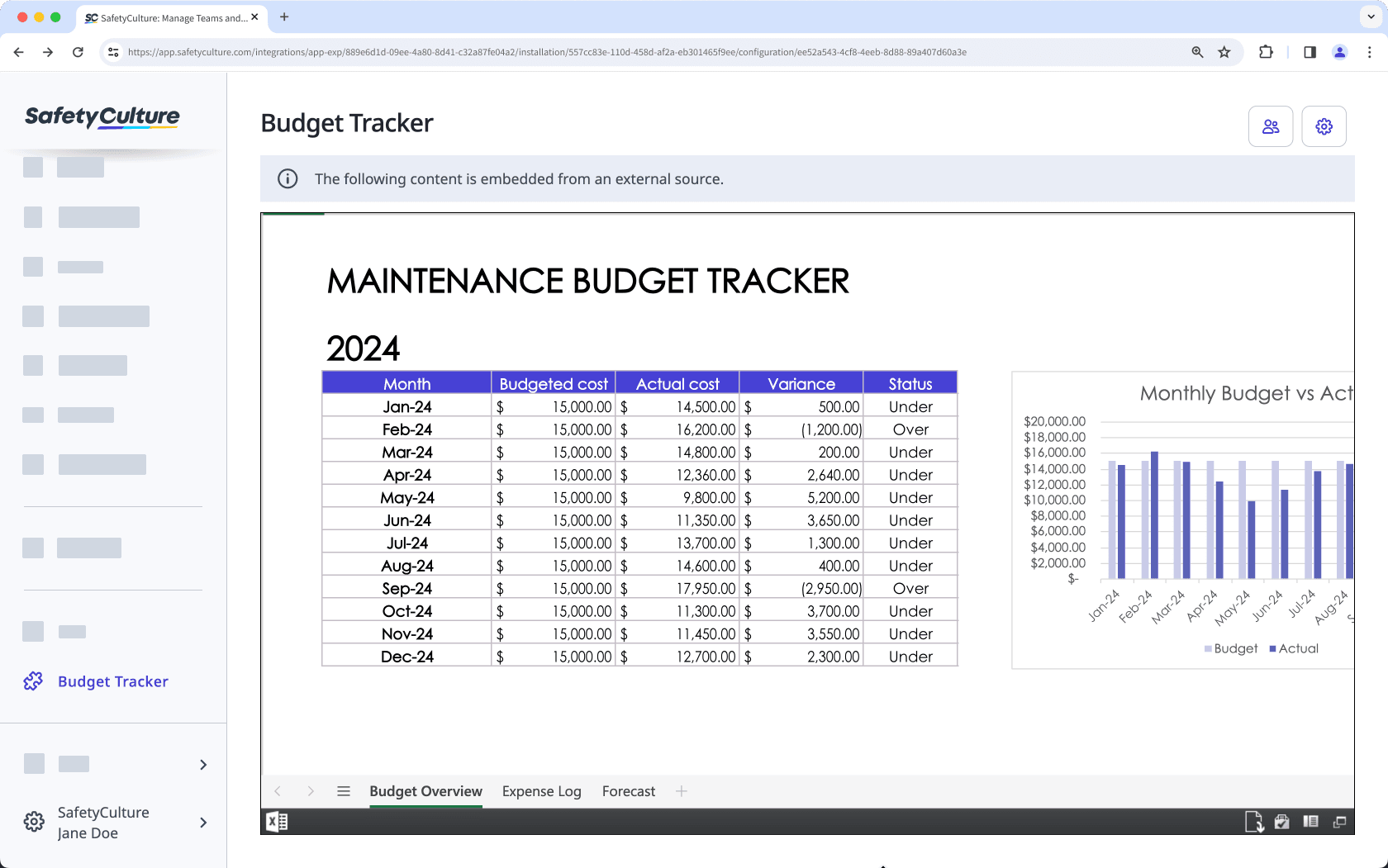Add a new sheet with the plus button

(682, 790)
